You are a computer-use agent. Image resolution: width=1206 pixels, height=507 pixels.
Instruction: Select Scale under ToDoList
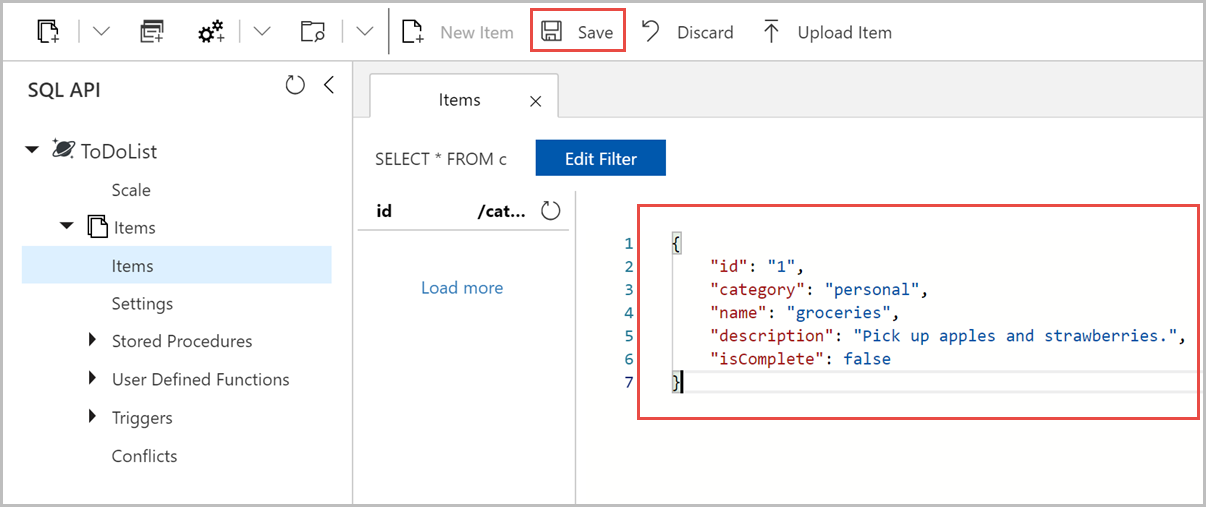(131, 190)
